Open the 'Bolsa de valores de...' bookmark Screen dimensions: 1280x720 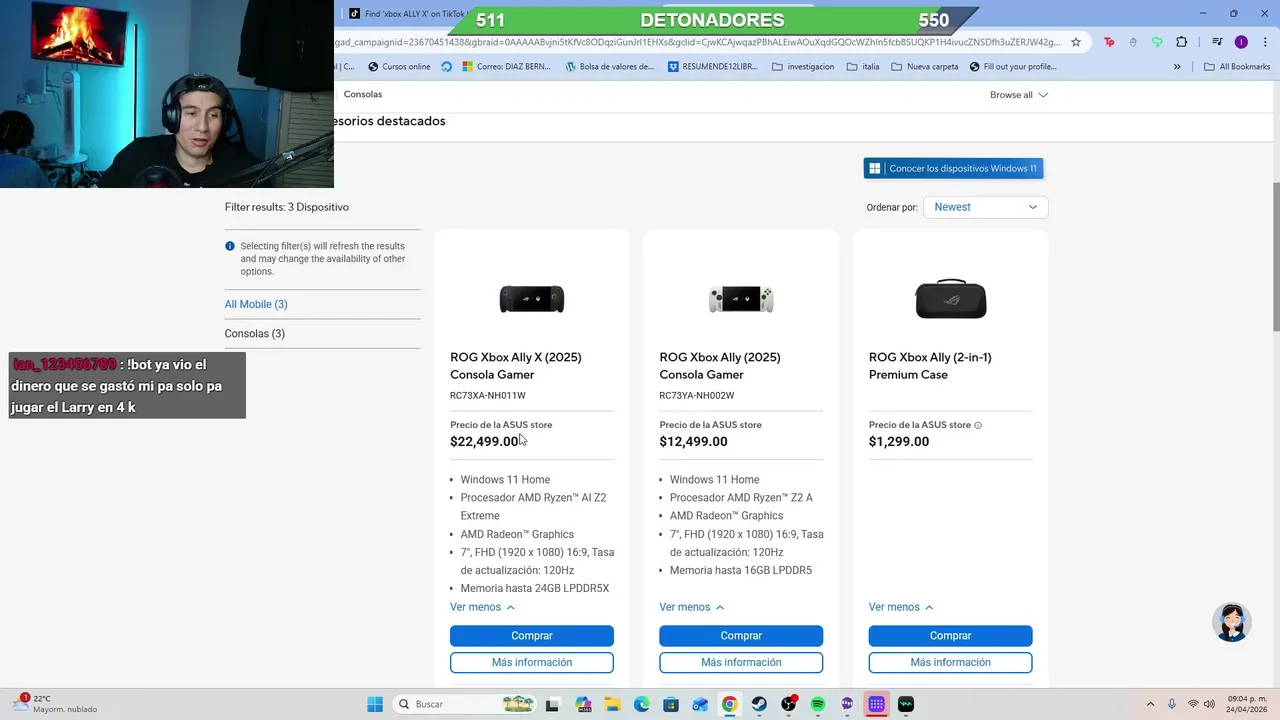(x=609, y=67)
